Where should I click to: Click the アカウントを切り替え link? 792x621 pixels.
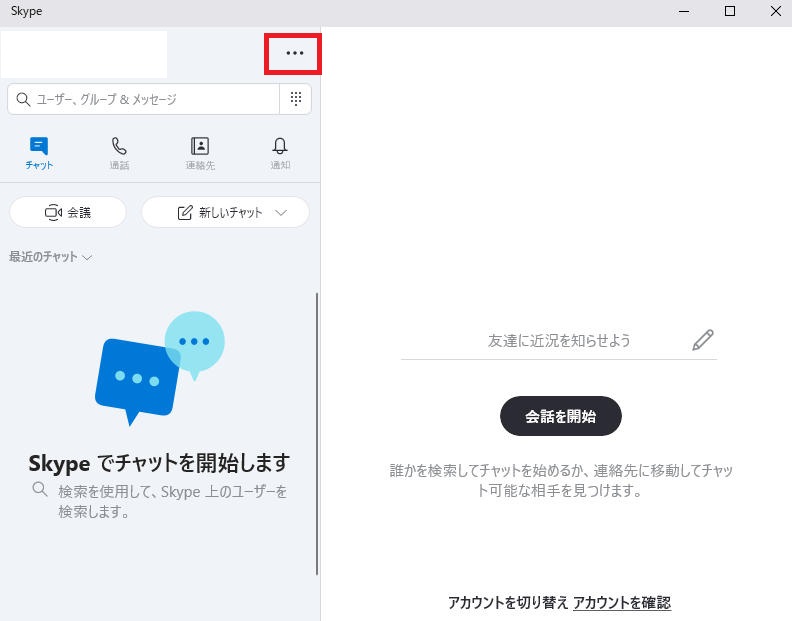pos(508,602)
